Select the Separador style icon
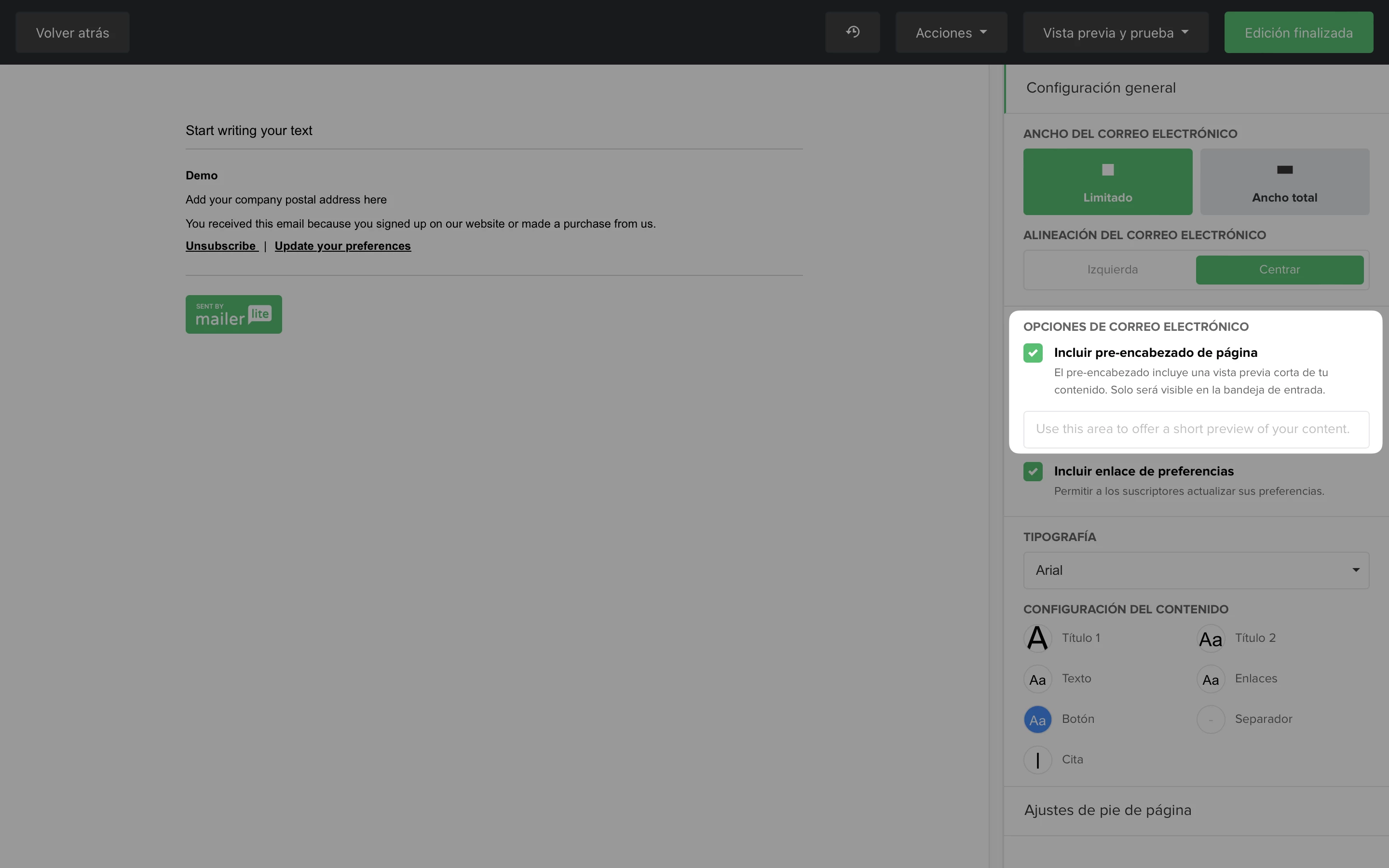The image size is (1389, 868). [x=1211, y=719]
